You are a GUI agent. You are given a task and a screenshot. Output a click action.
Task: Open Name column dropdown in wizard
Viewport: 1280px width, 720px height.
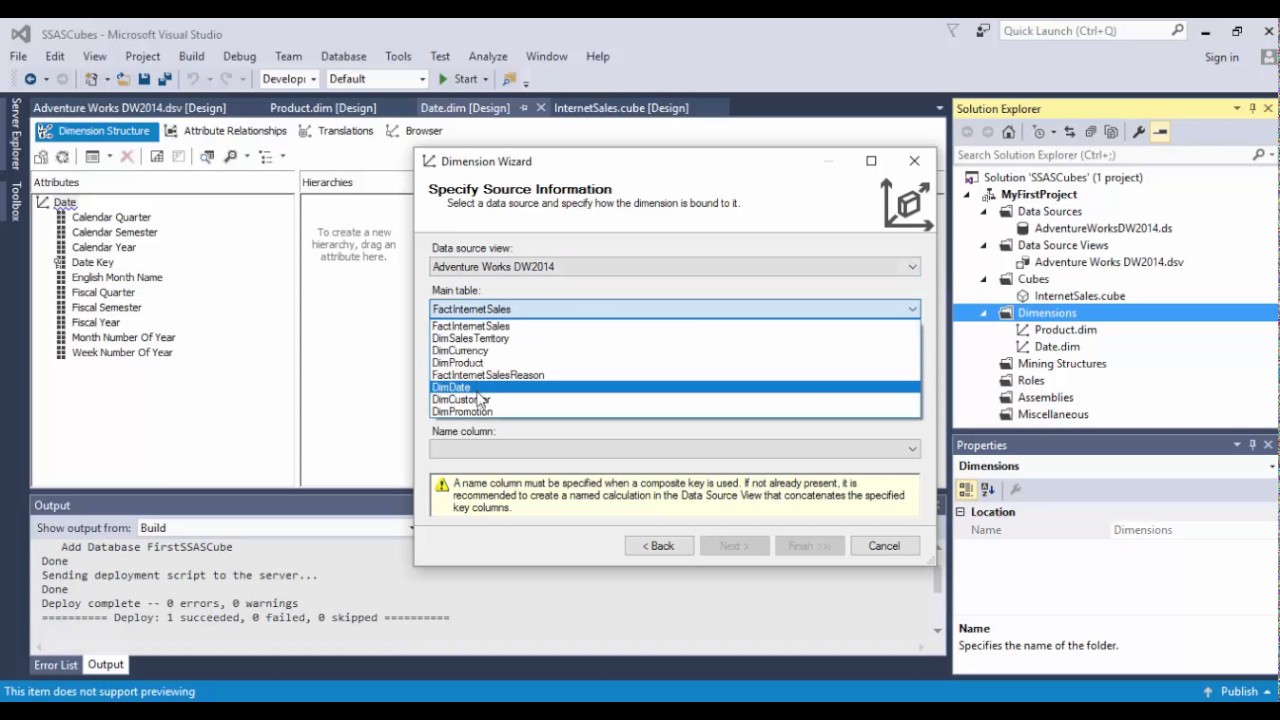[x=912, y=449]
